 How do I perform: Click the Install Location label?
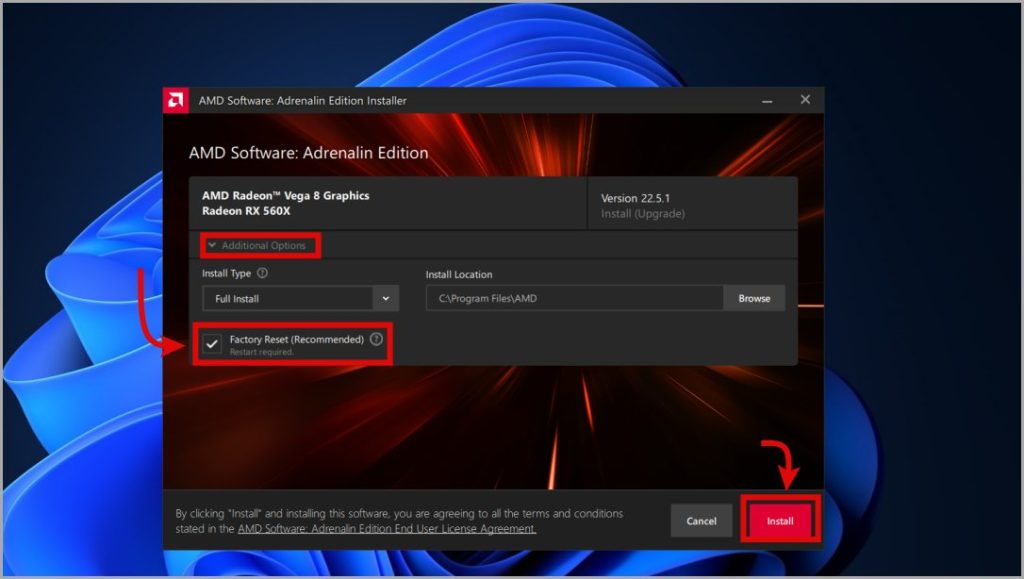[x=459, y=275]
